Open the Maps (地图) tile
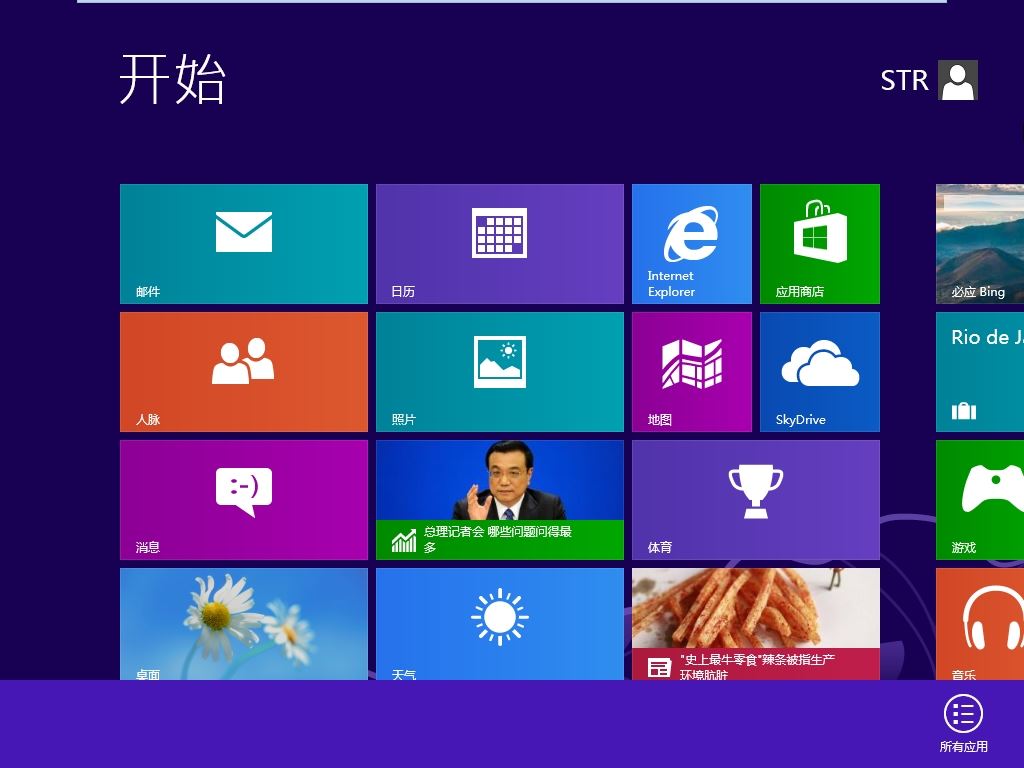1024x768 pixels. point(692,372)
